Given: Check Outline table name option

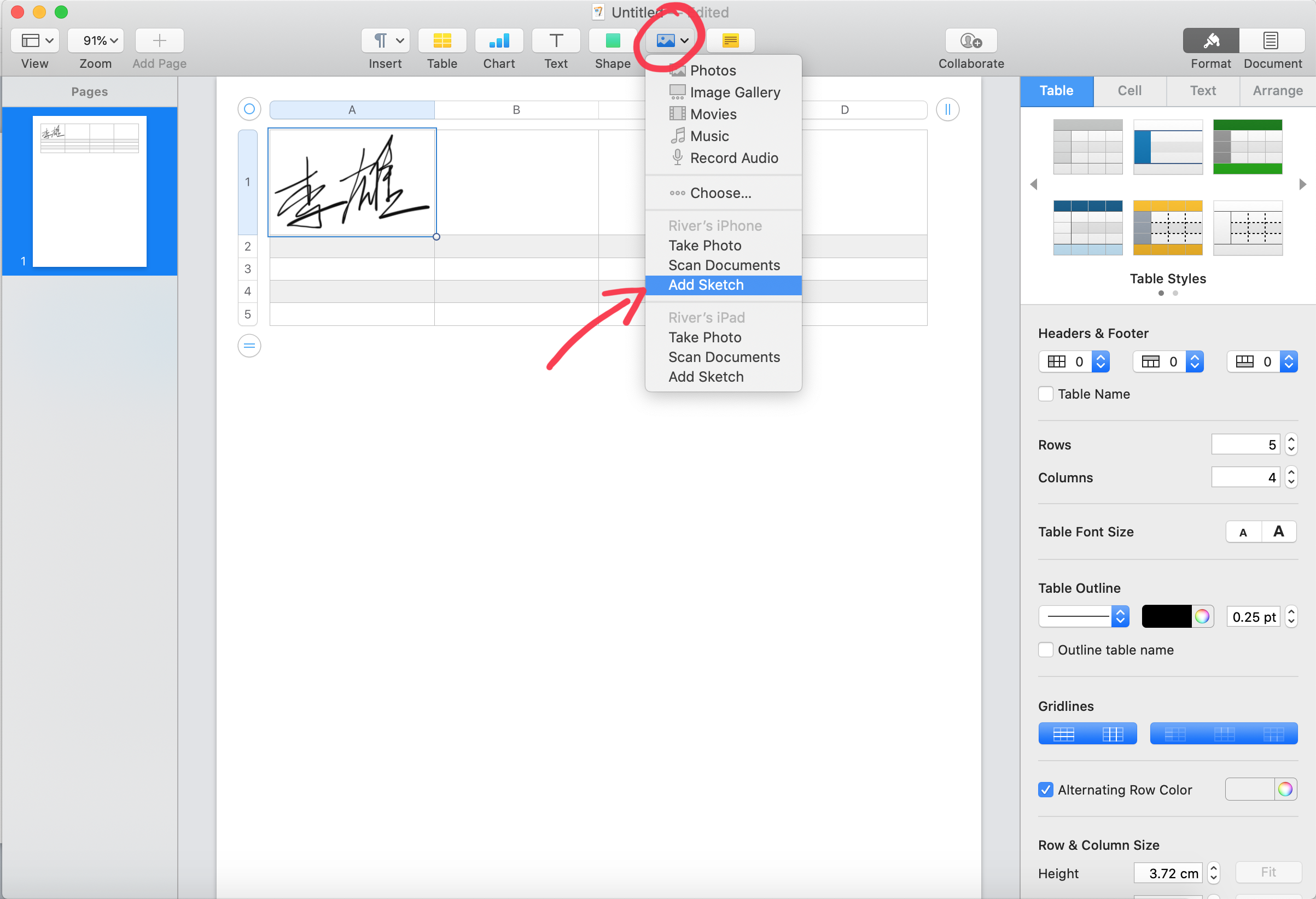Looking at the screenshot, I should click(x=1045, y=650).
